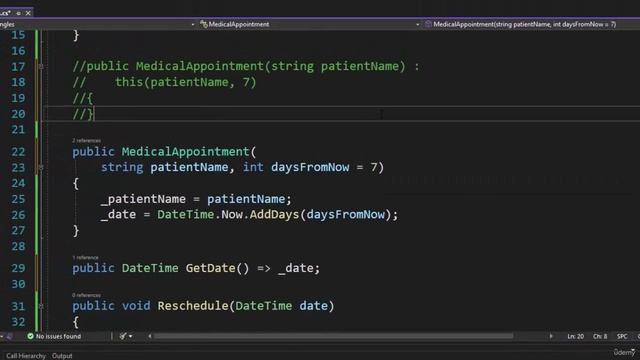The width and height of the screenshot is (640, 360).
Task: Open '0 references' CodeLens above Reschedule
Action: (x=86, y=295)
